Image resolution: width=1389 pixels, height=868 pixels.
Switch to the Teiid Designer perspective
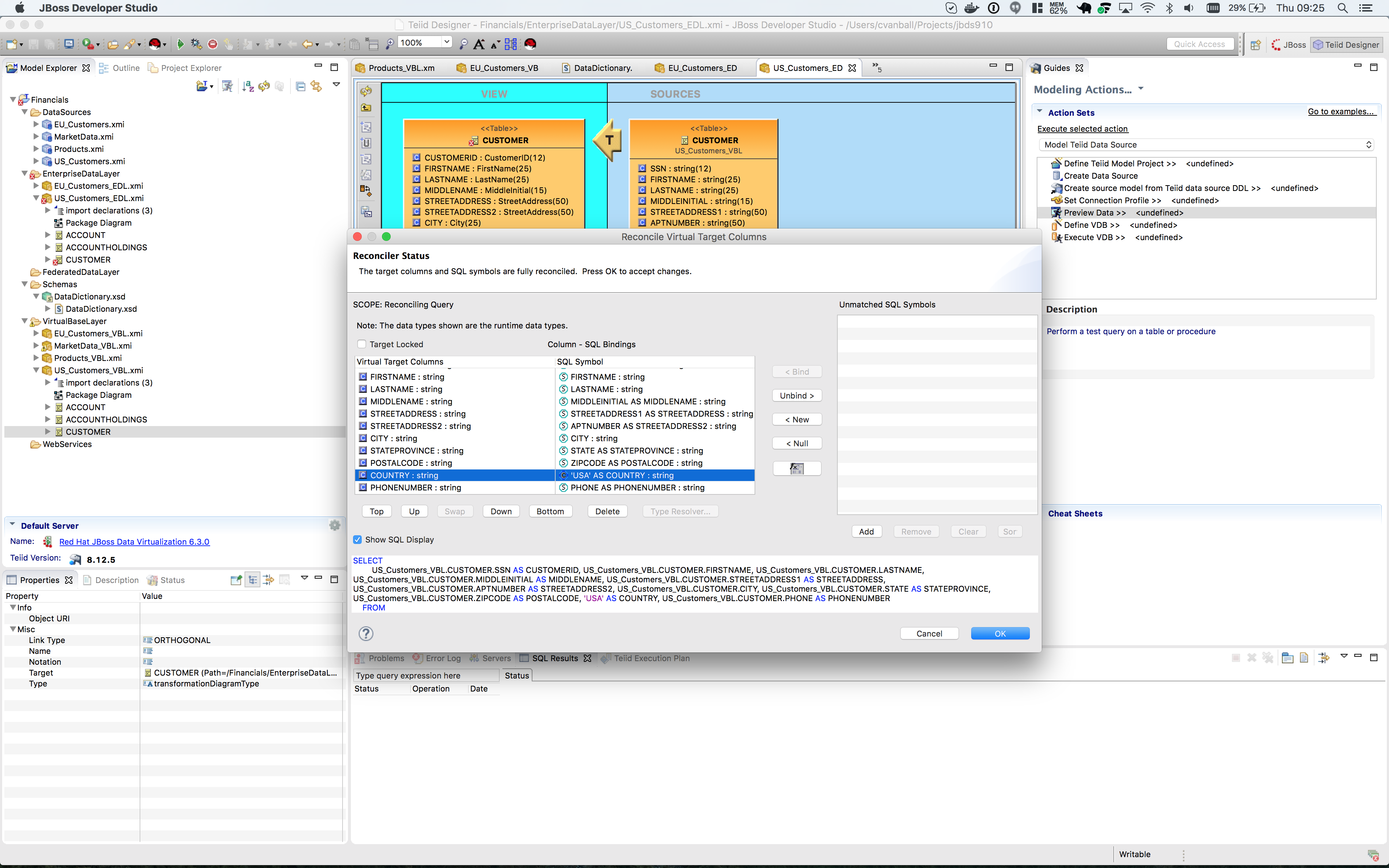point(1347,44)
